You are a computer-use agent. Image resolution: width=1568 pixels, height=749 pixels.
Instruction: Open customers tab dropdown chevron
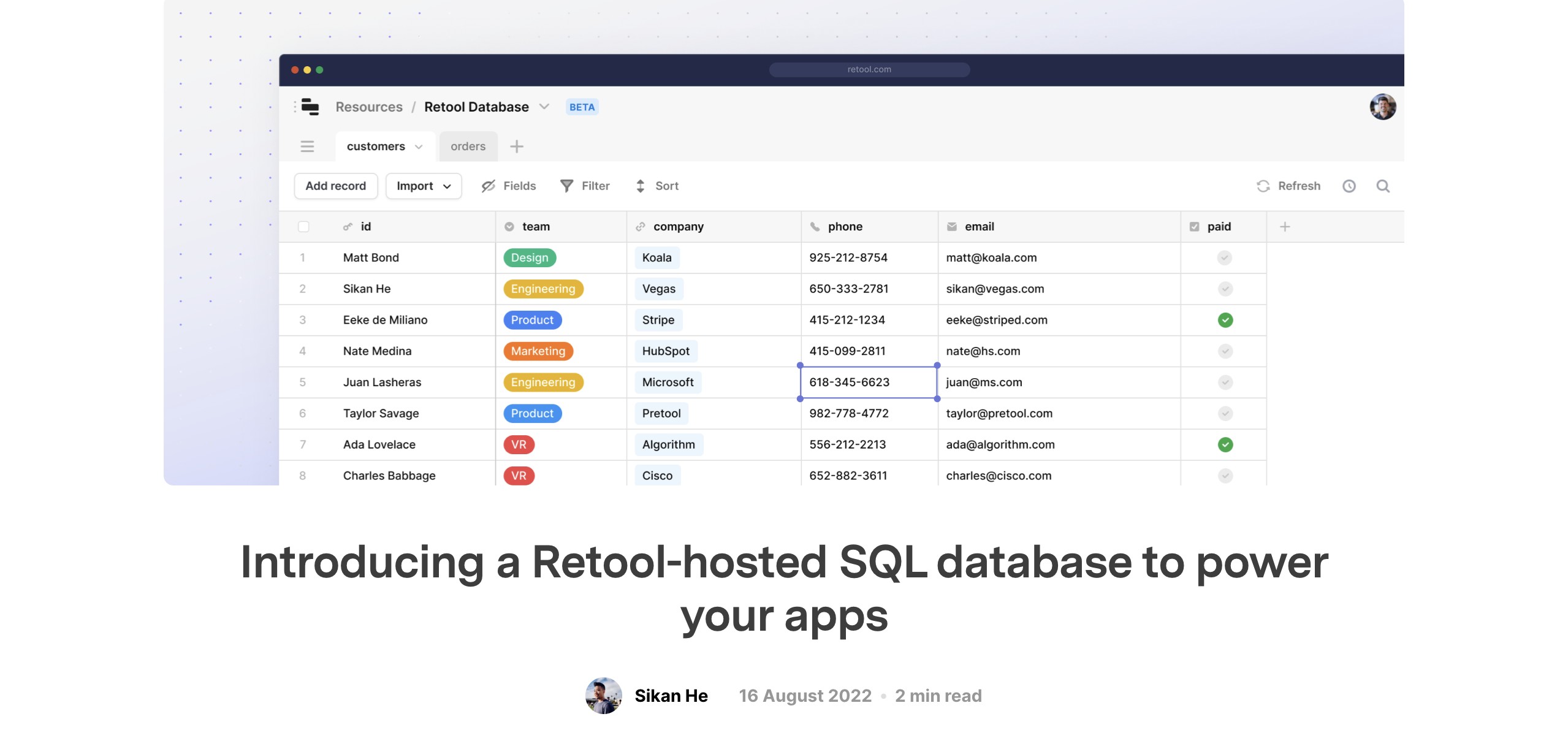419,147
